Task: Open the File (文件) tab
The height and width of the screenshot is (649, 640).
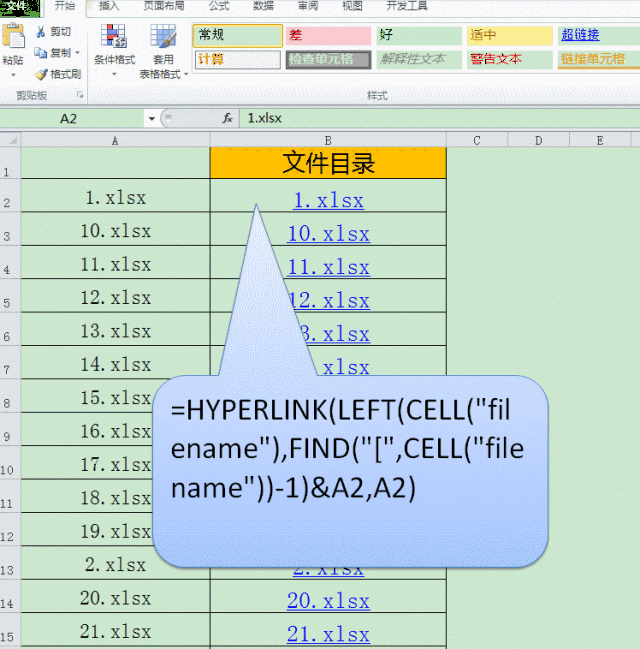Action: click(x=20, y=6)
